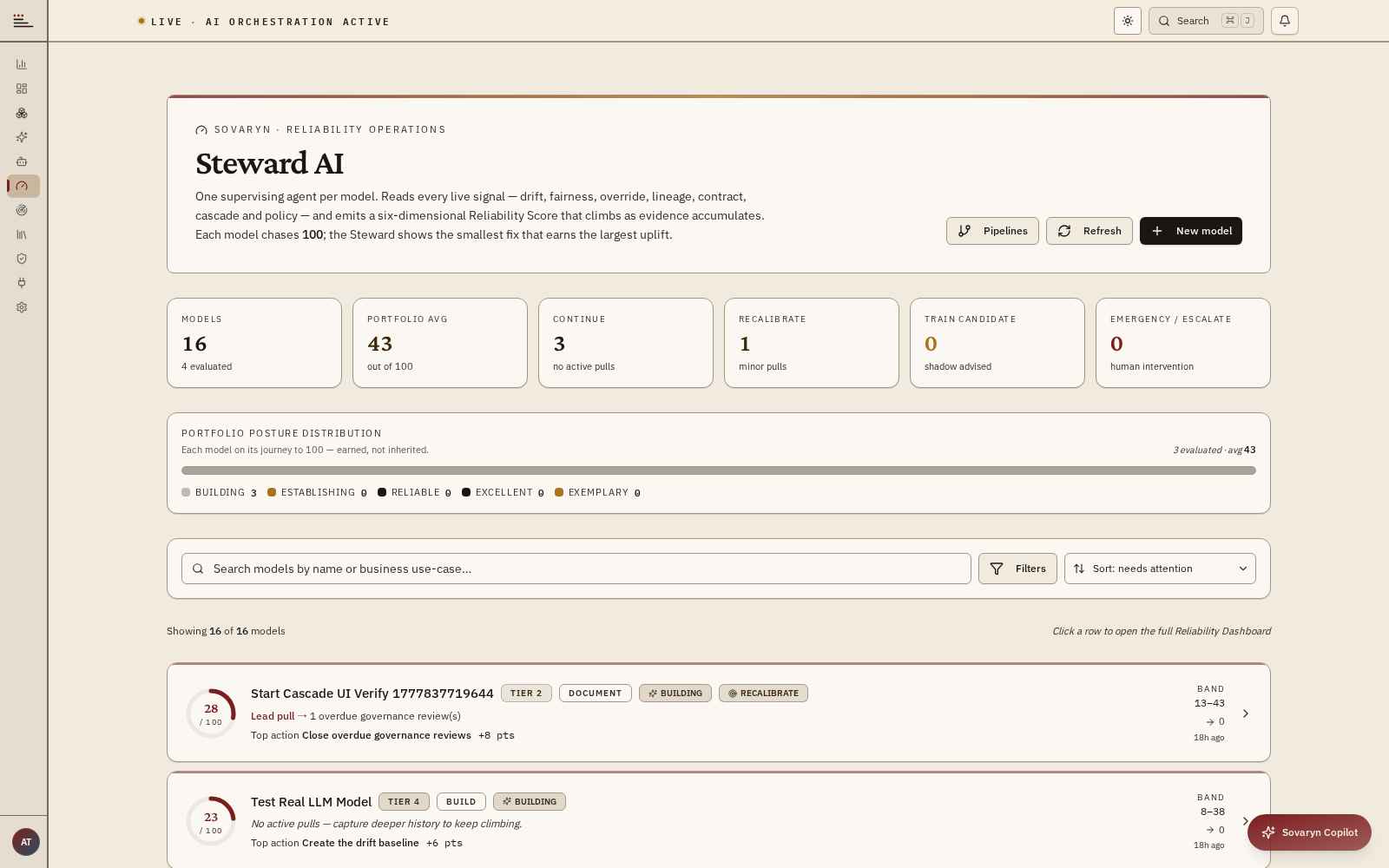Click the TIER 4 badge
1389x868 pixels.
[x=404, y=802]
